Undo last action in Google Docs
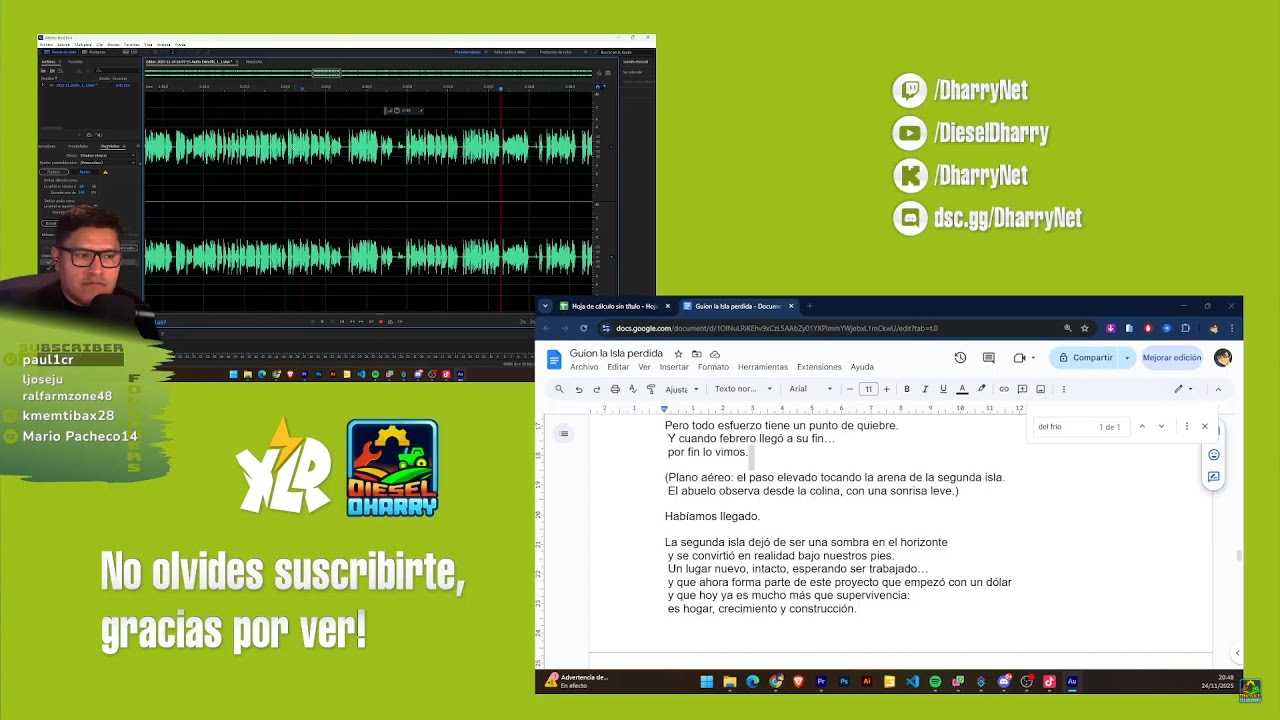This screenshot has width=1280, height=720. (x=578, y=389)
